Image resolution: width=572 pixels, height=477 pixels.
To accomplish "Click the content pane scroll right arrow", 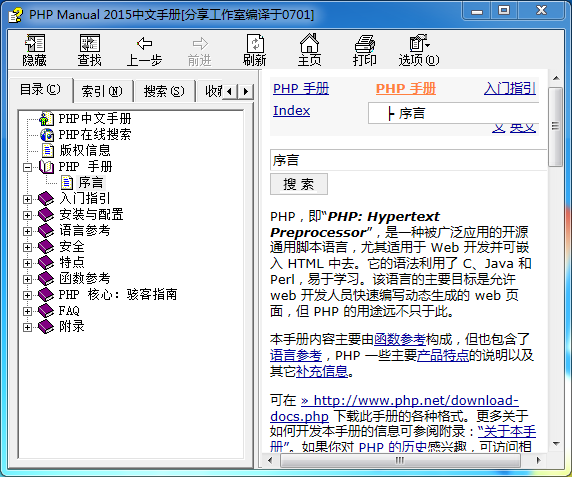I will point(538,460).
